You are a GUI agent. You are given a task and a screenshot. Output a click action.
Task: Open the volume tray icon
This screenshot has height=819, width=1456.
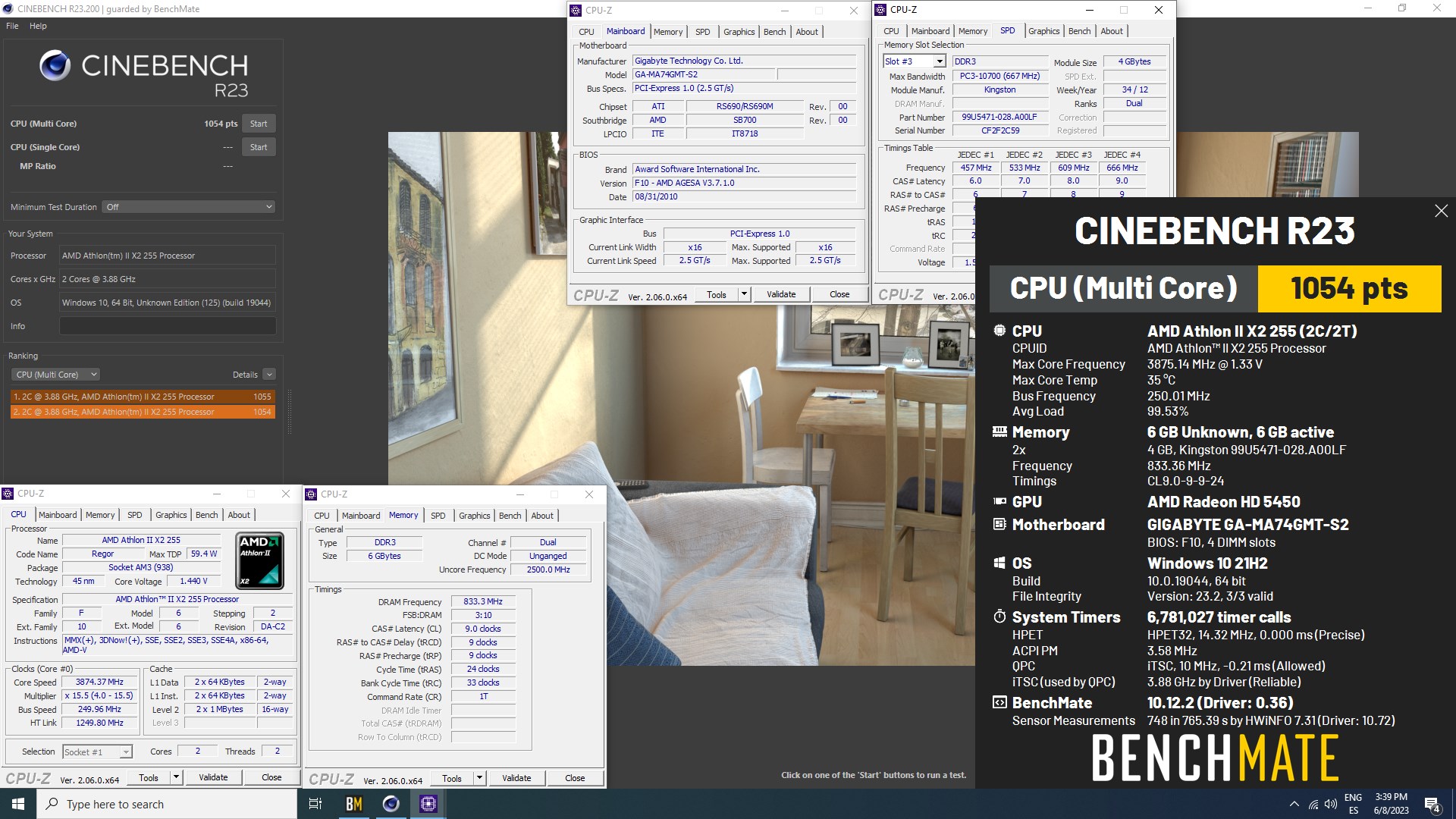[1331, 804]
